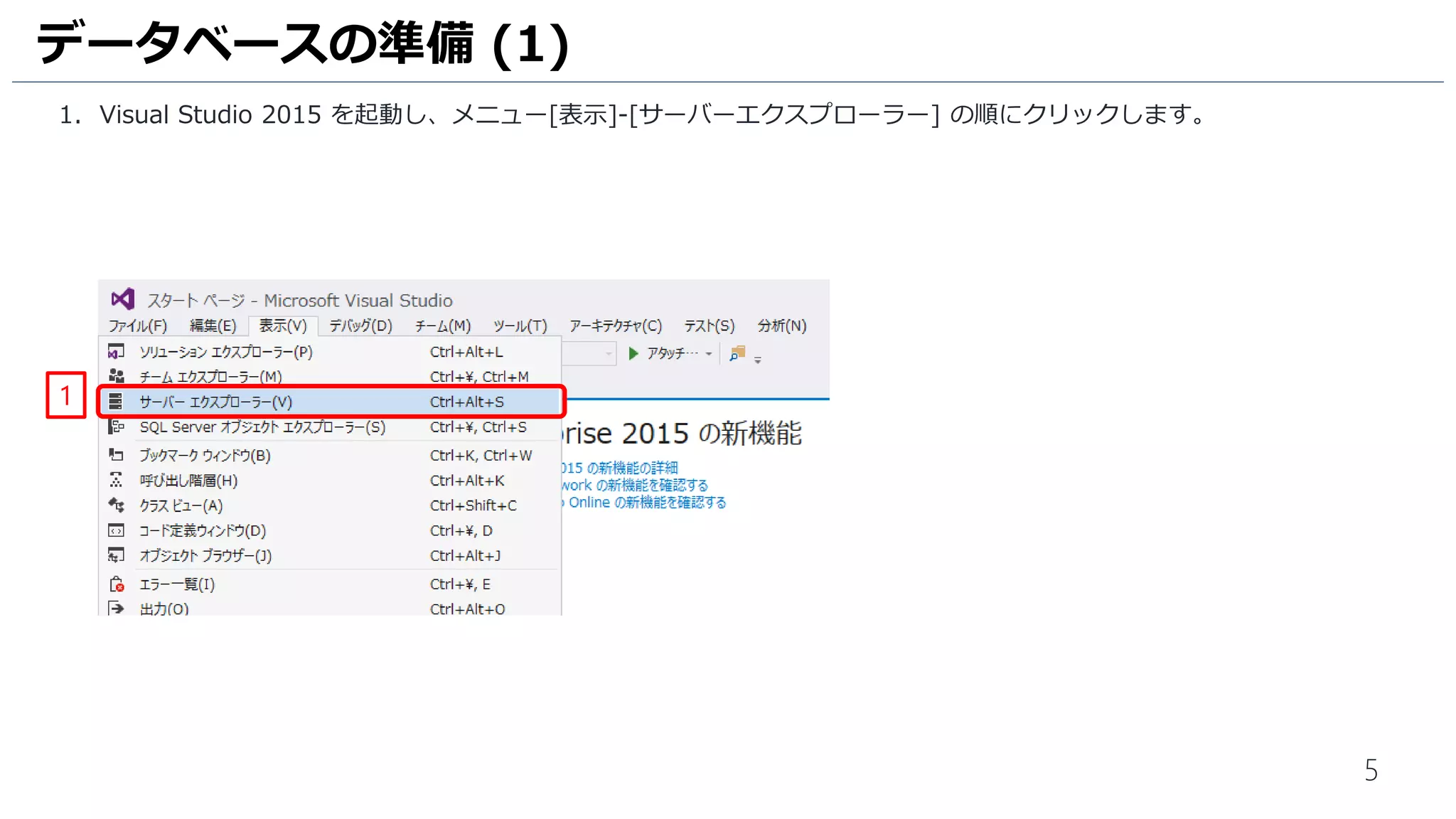Click the find-in-files toolbar icon
This screenshot has height=819, width=1456.
737,353
